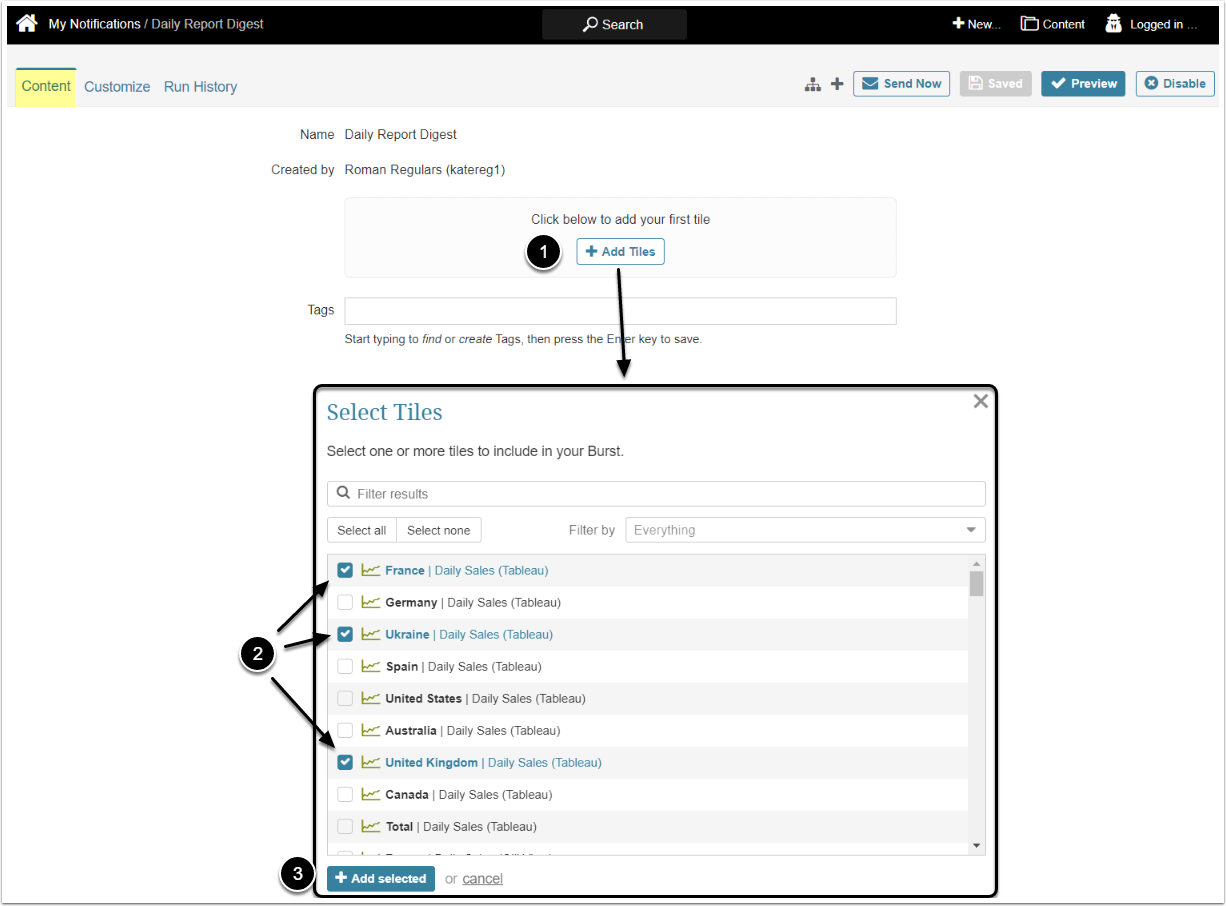Click the chart icon beside Spain tile
This screenshot has width=1226, height=906.
(x=371, y=666)
